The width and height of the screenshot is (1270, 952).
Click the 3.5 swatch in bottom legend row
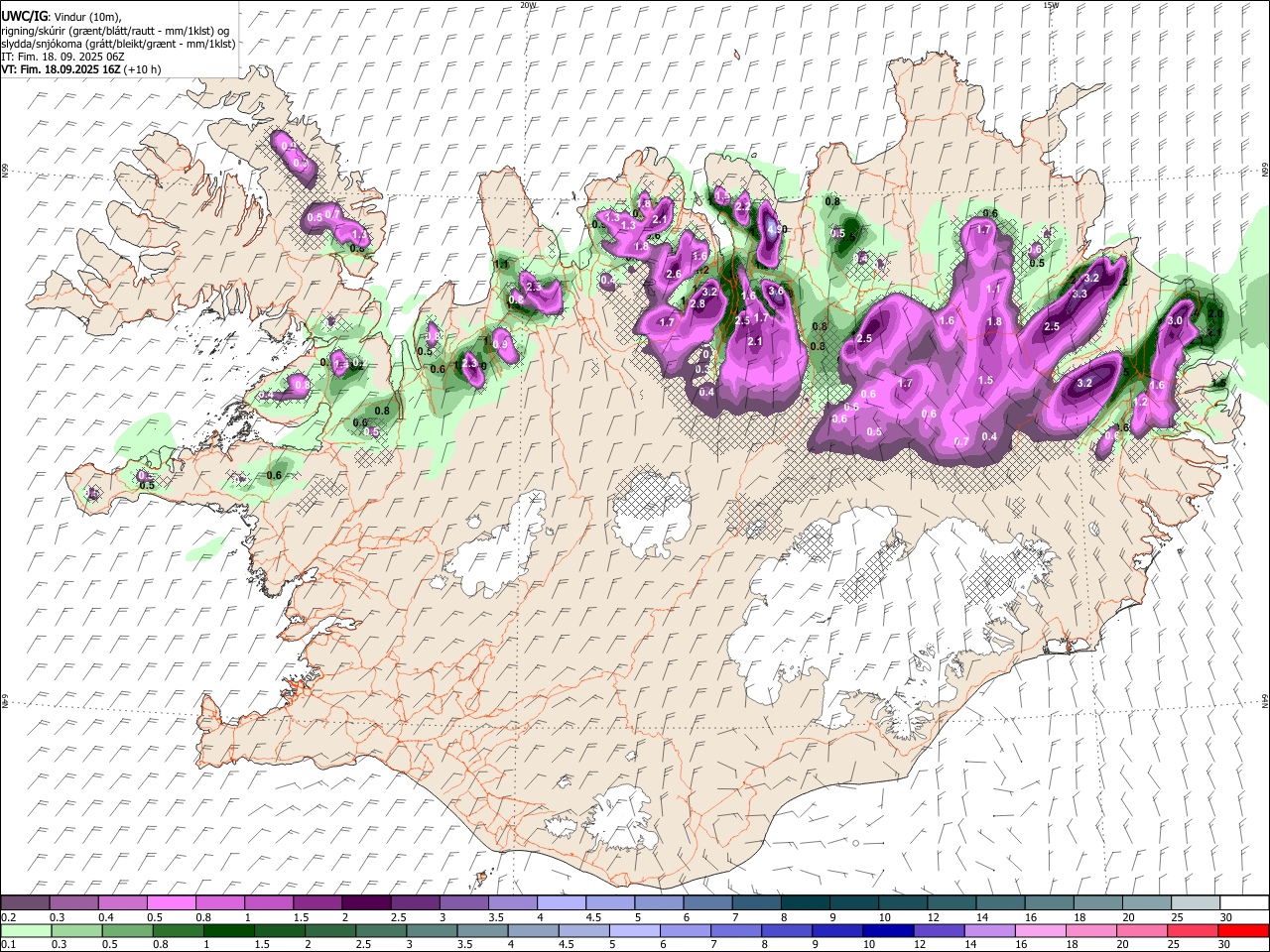point(482,930)
